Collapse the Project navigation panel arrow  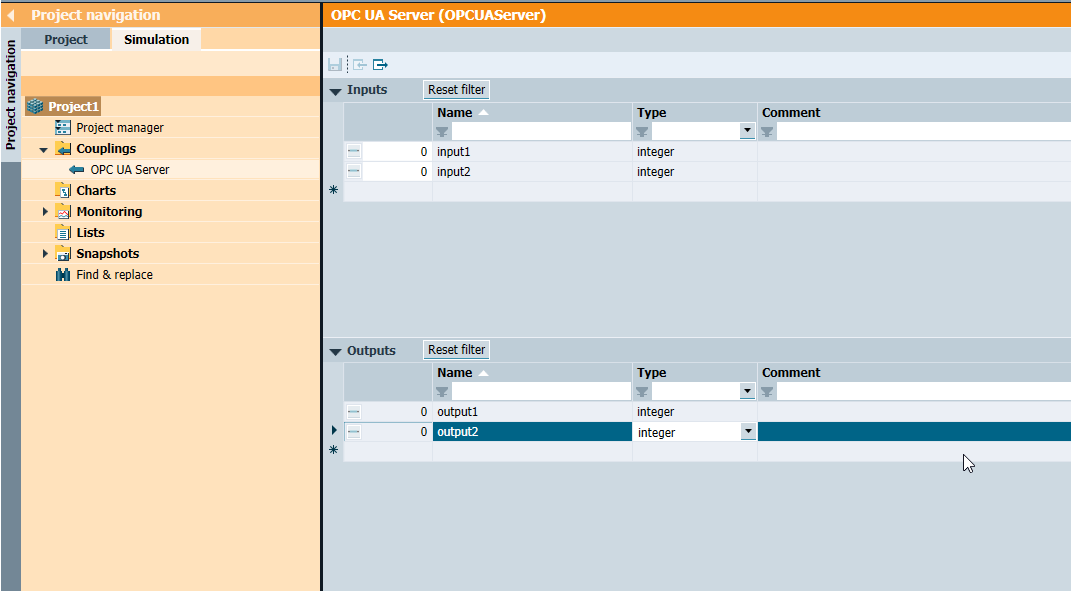point(10,15)
